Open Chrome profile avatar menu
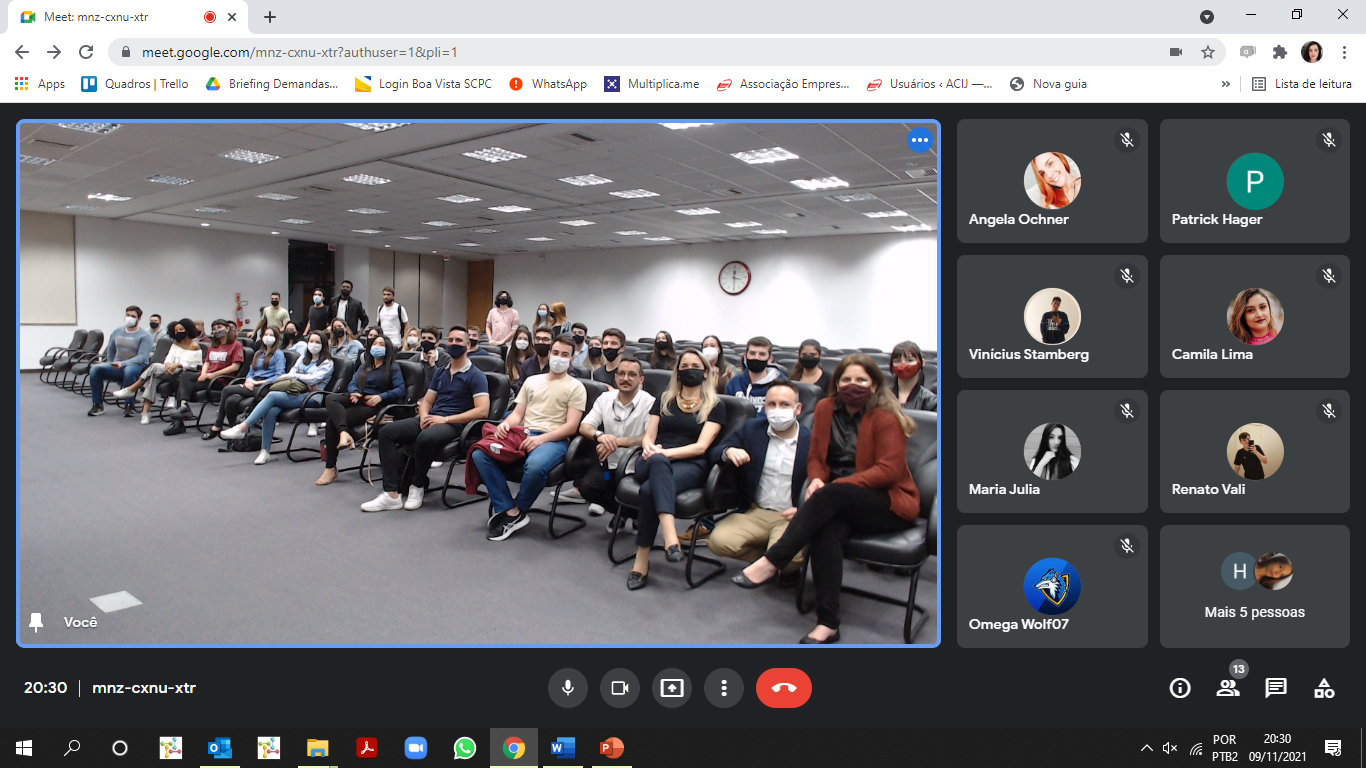 [x=1312, y=52]
